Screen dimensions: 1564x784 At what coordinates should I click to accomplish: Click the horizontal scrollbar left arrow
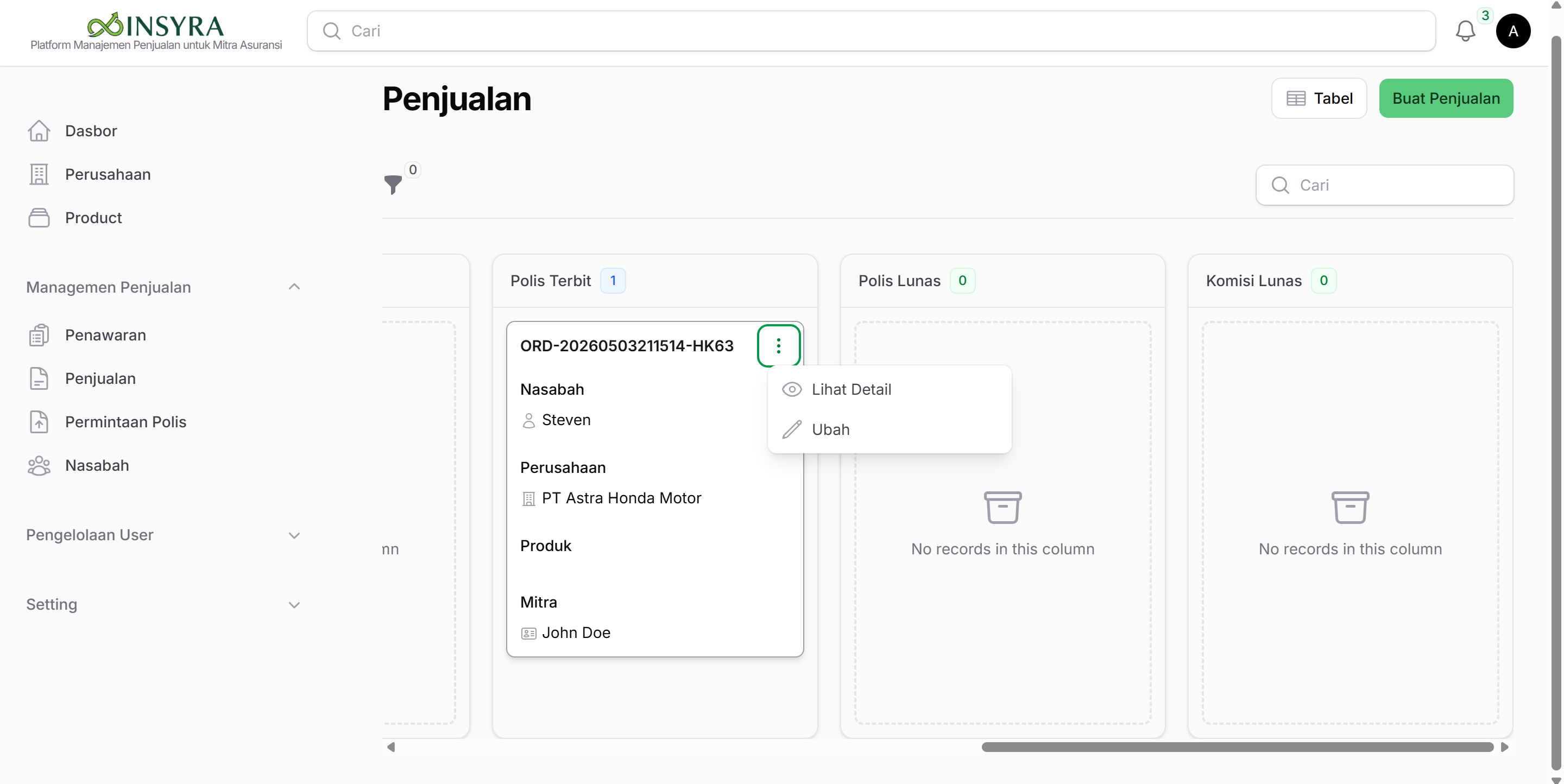(x=391, y=747)
